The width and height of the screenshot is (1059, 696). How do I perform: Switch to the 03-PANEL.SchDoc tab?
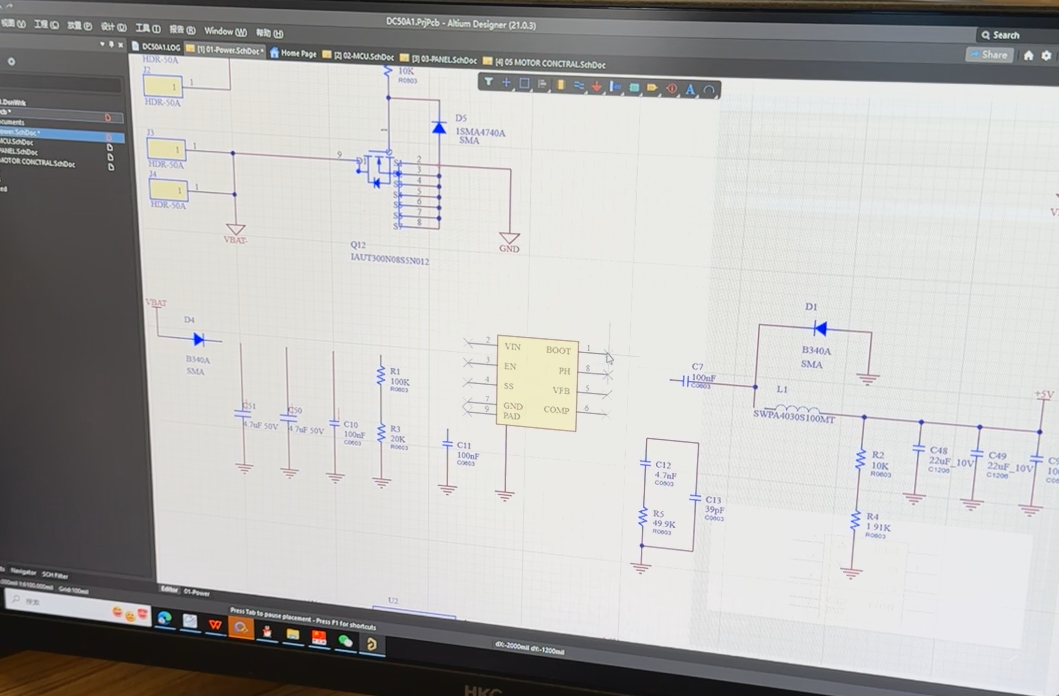coord(438,59)
